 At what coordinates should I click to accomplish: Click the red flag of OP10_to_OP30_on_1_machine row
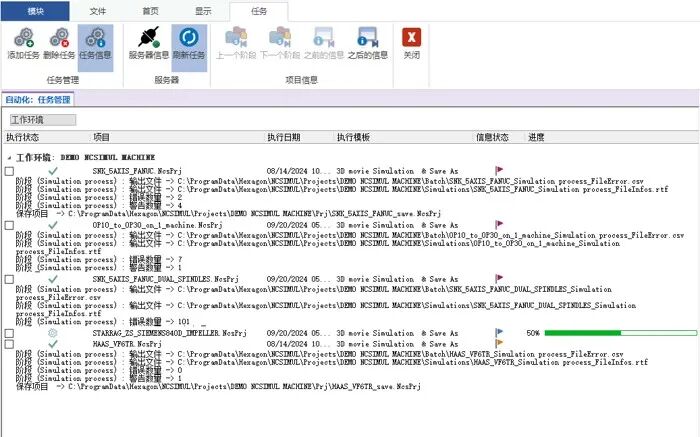point(499,225)
